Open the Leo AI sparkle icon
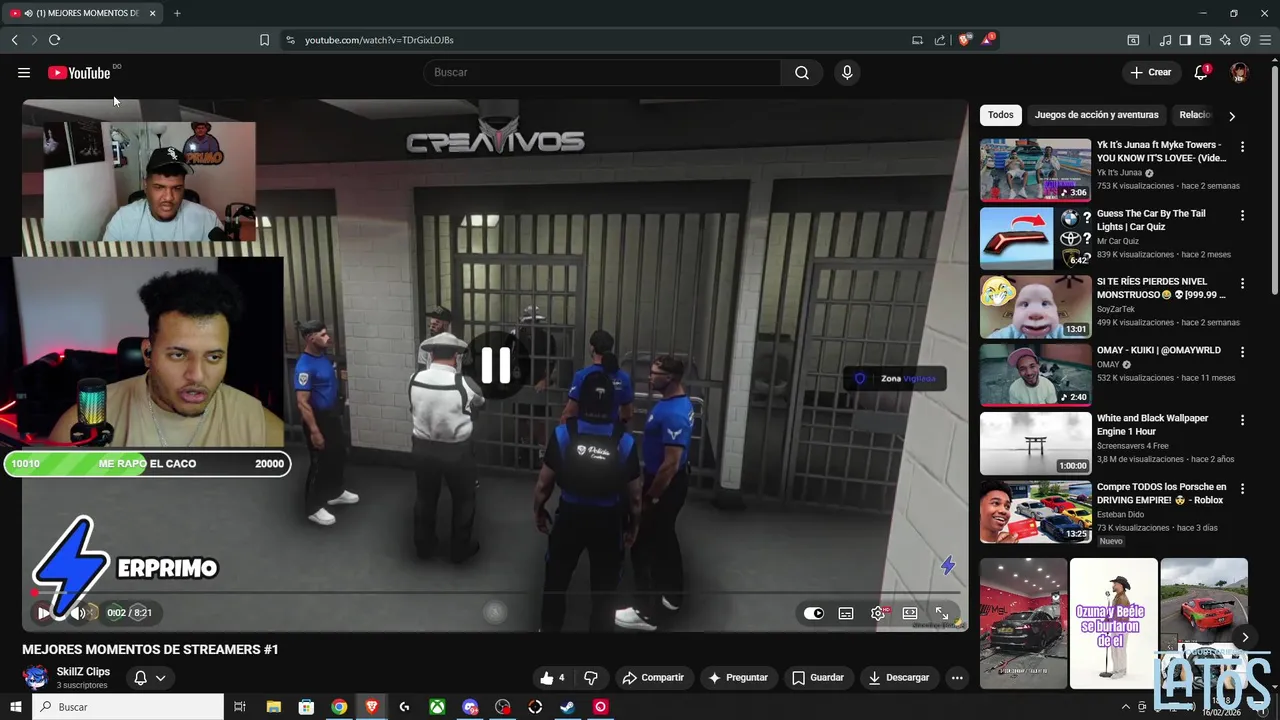This screenshot has height=720, width=1280. point(1225,40)
